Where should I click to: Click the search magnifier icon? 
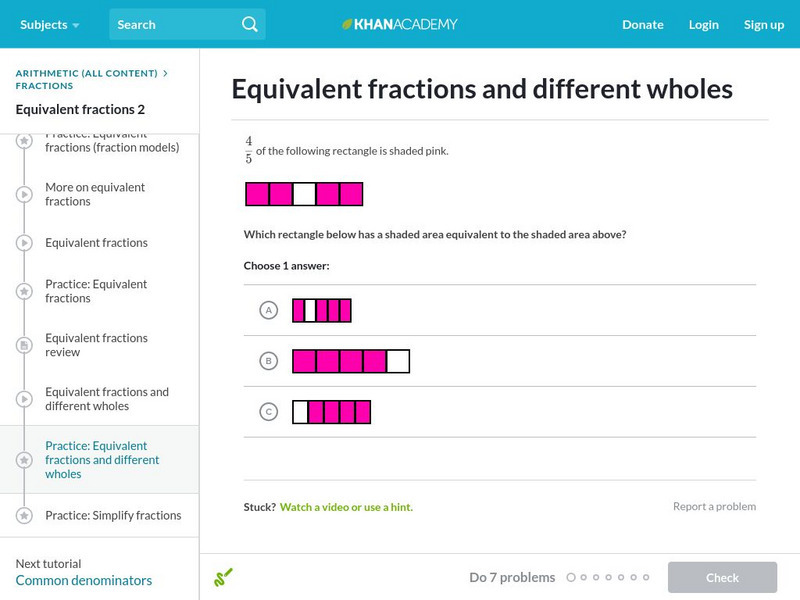pyautogui.click(x=249, y=24)
